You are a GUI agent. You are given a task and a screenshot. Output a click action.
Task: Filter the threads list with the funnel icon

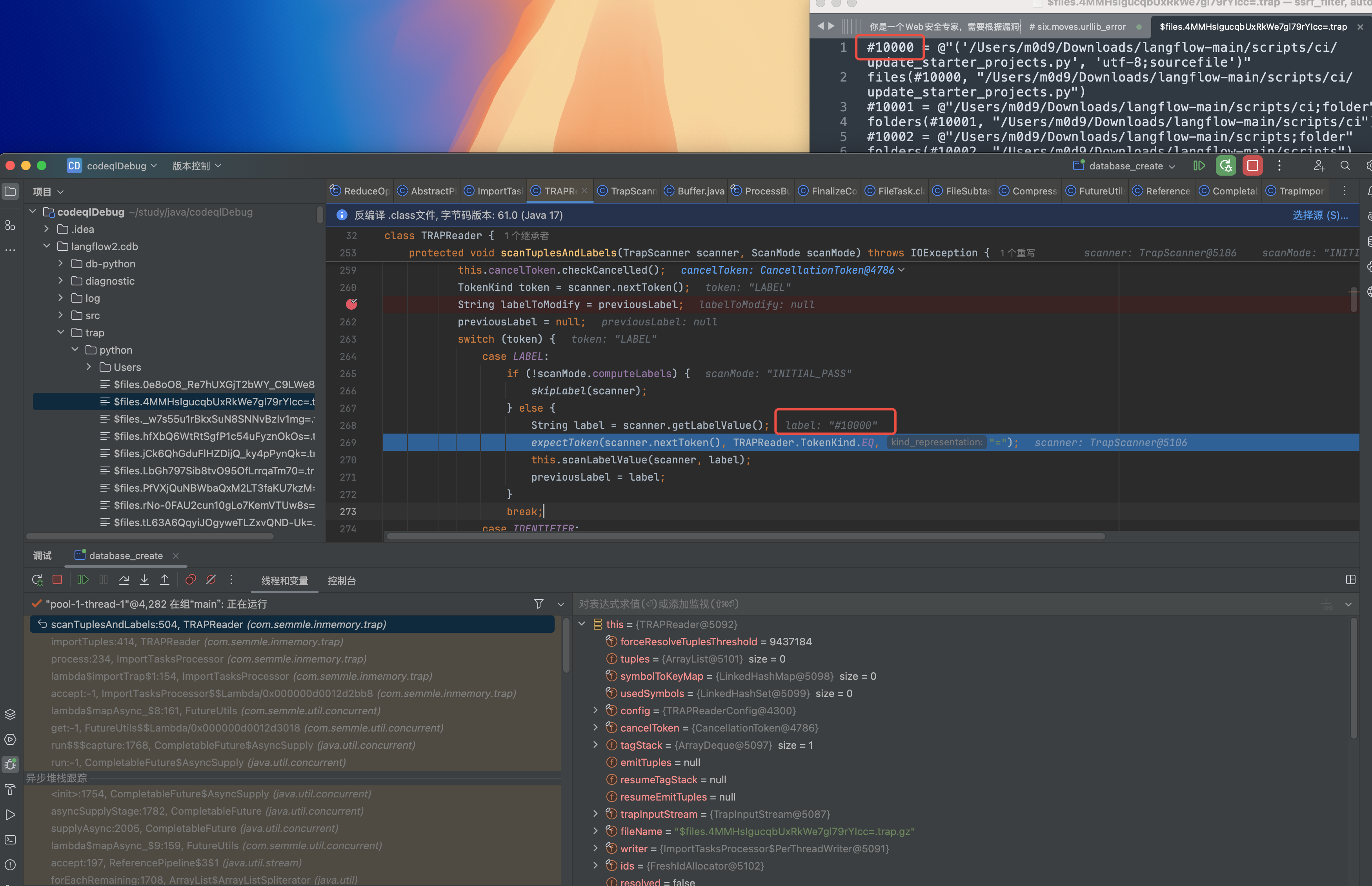(x=539, y=603)
